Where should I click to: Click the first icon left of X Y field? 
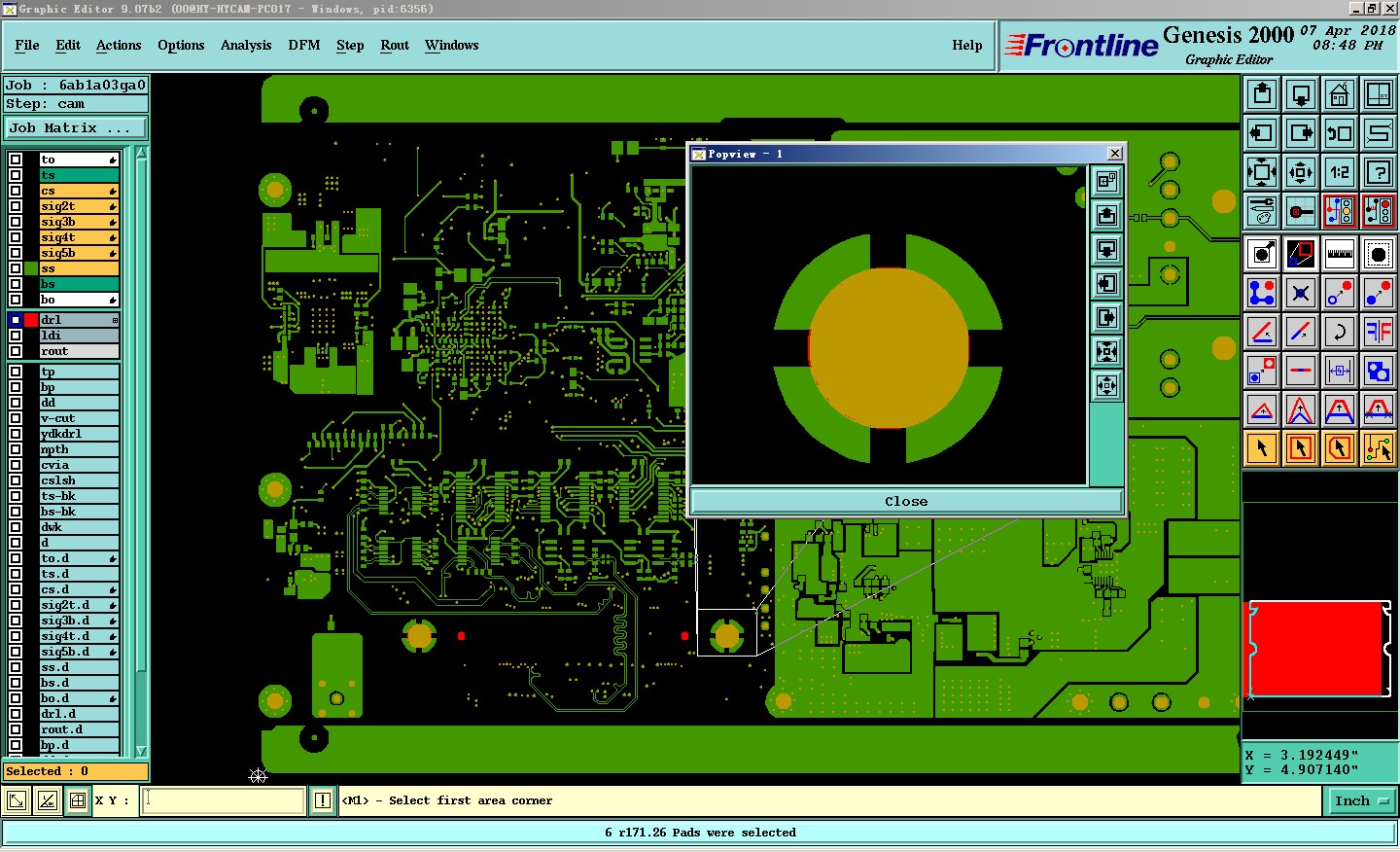17,800
